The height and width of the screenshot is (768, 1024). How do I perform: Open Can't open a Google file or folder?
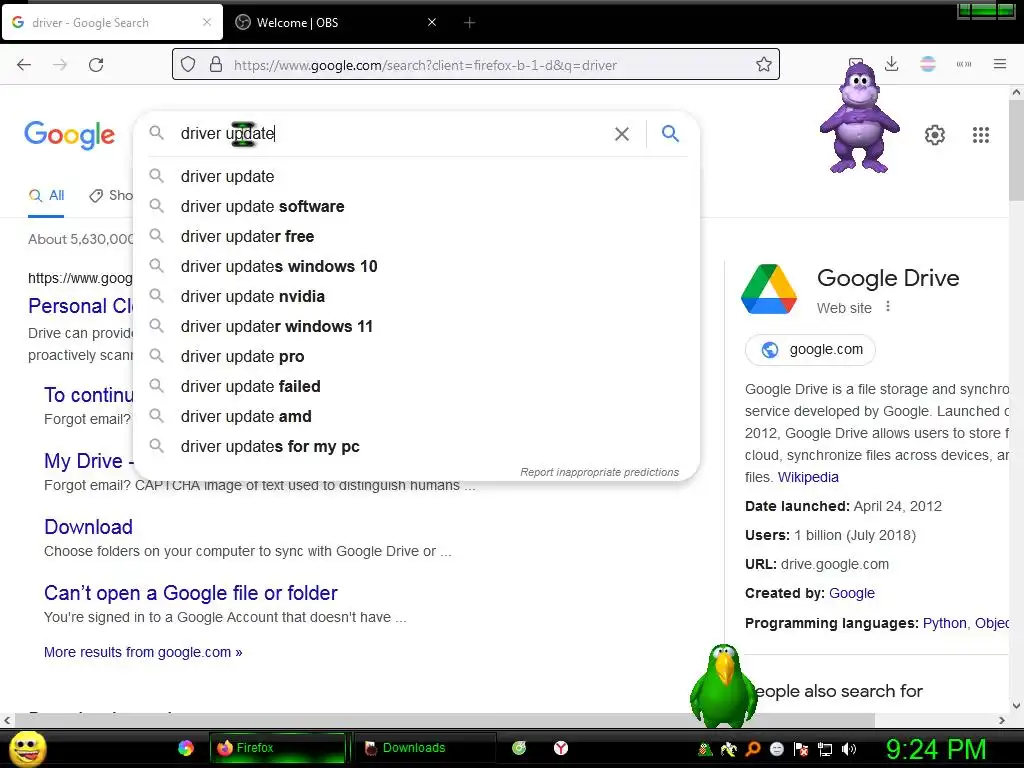click(191, 593)
